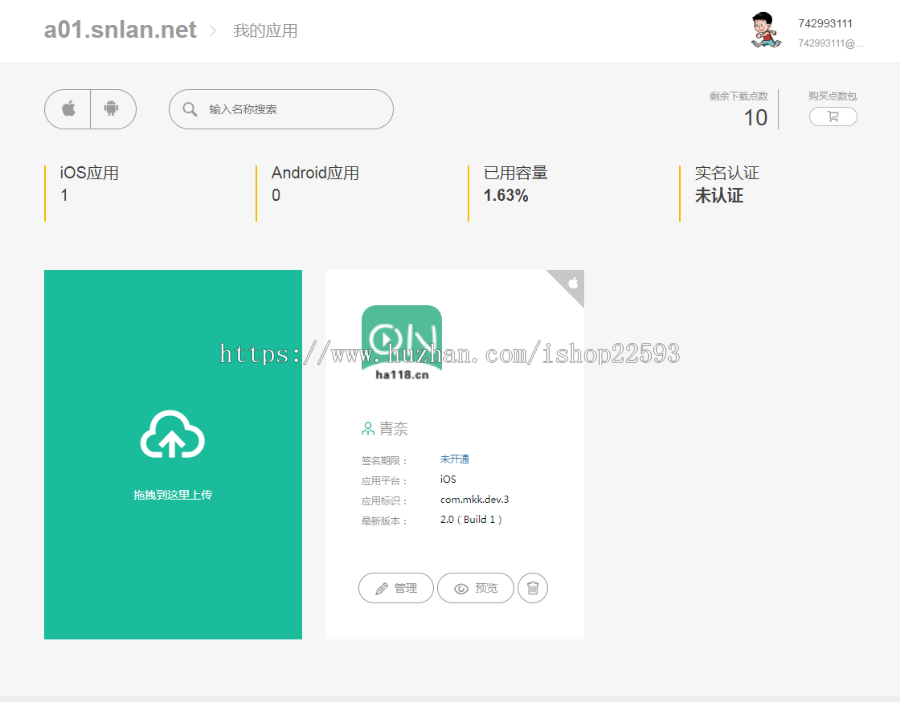The image size is (900, 702).
Task: Filter apps by the Android robot icon
Action: 111,108
